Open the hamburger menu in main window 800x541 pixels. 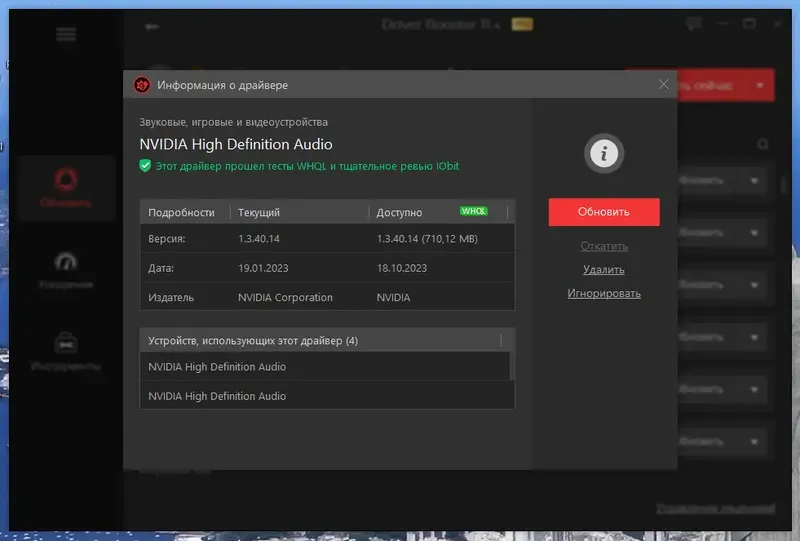pyautogui.click(x=66, y=34)
